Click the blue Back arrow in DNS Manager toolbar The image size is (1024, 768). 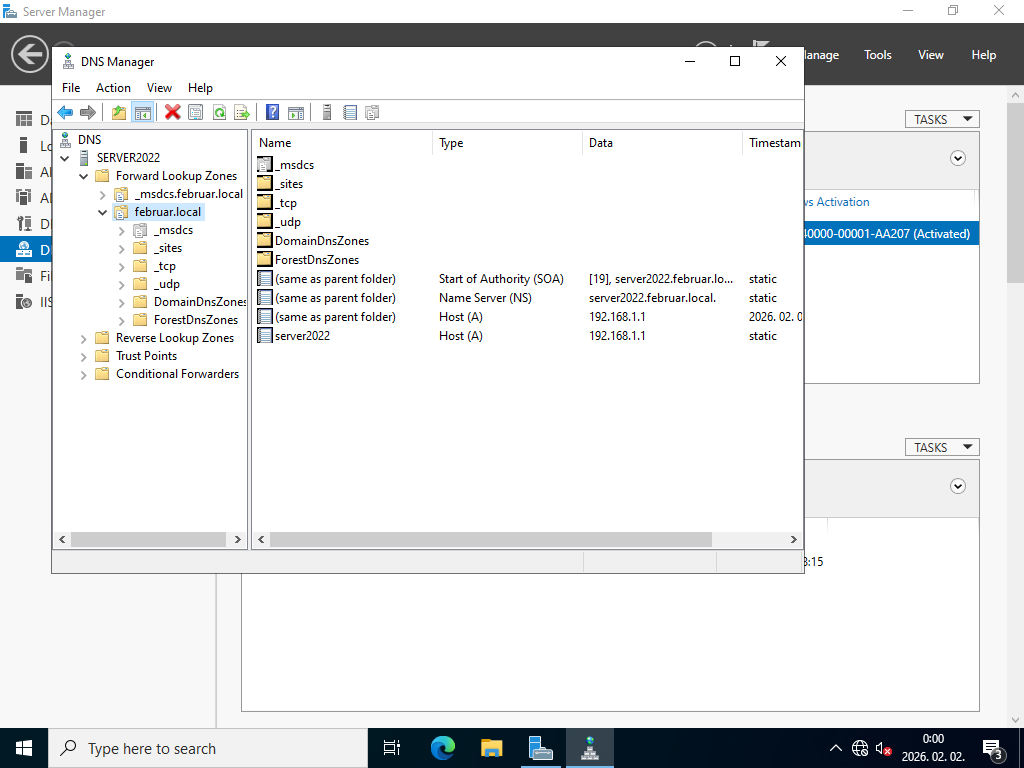coord(65,113)
